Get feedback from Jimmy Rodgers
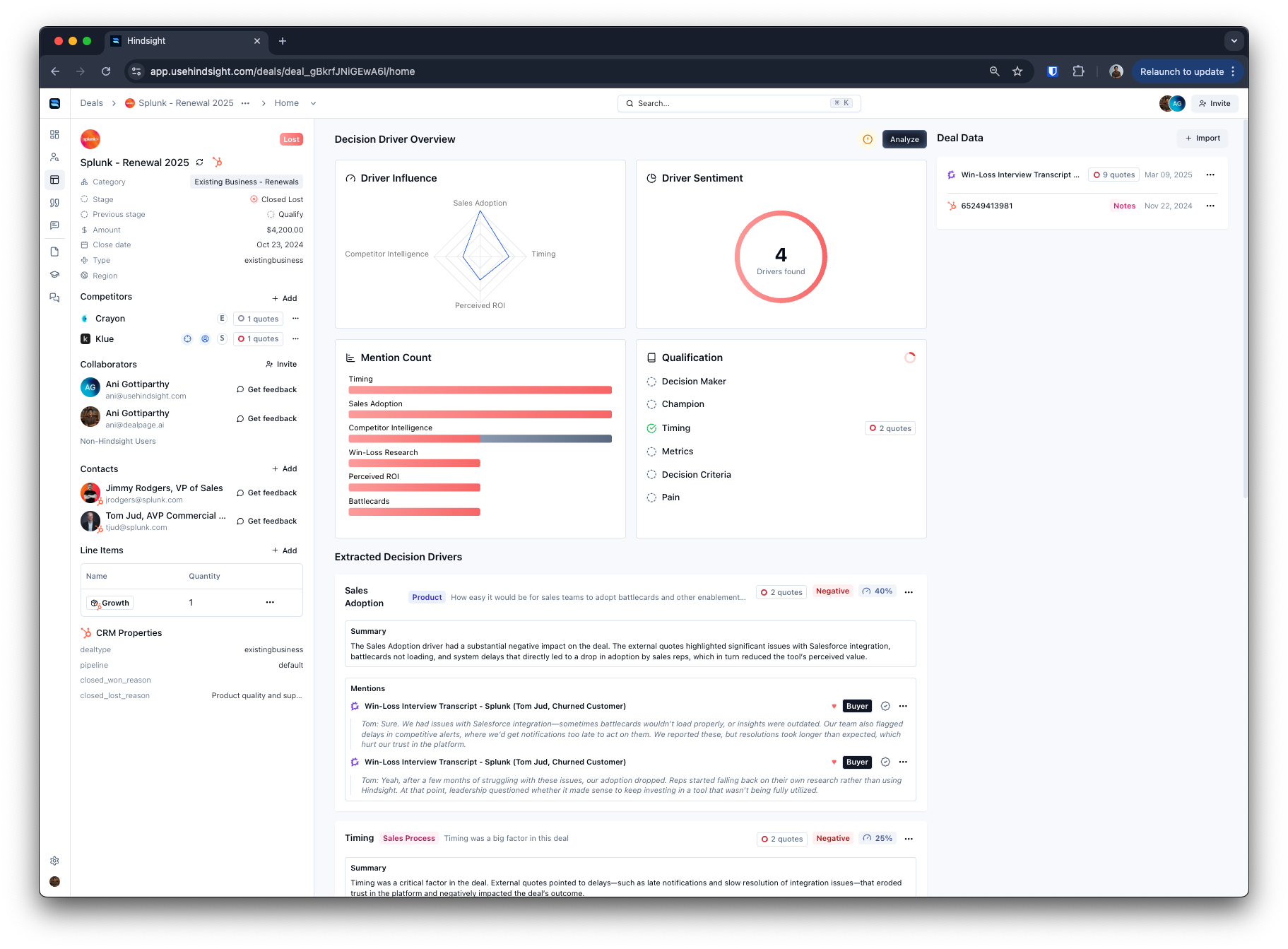The height and width of the screenshot is (949, 1288). click(266, 493)
